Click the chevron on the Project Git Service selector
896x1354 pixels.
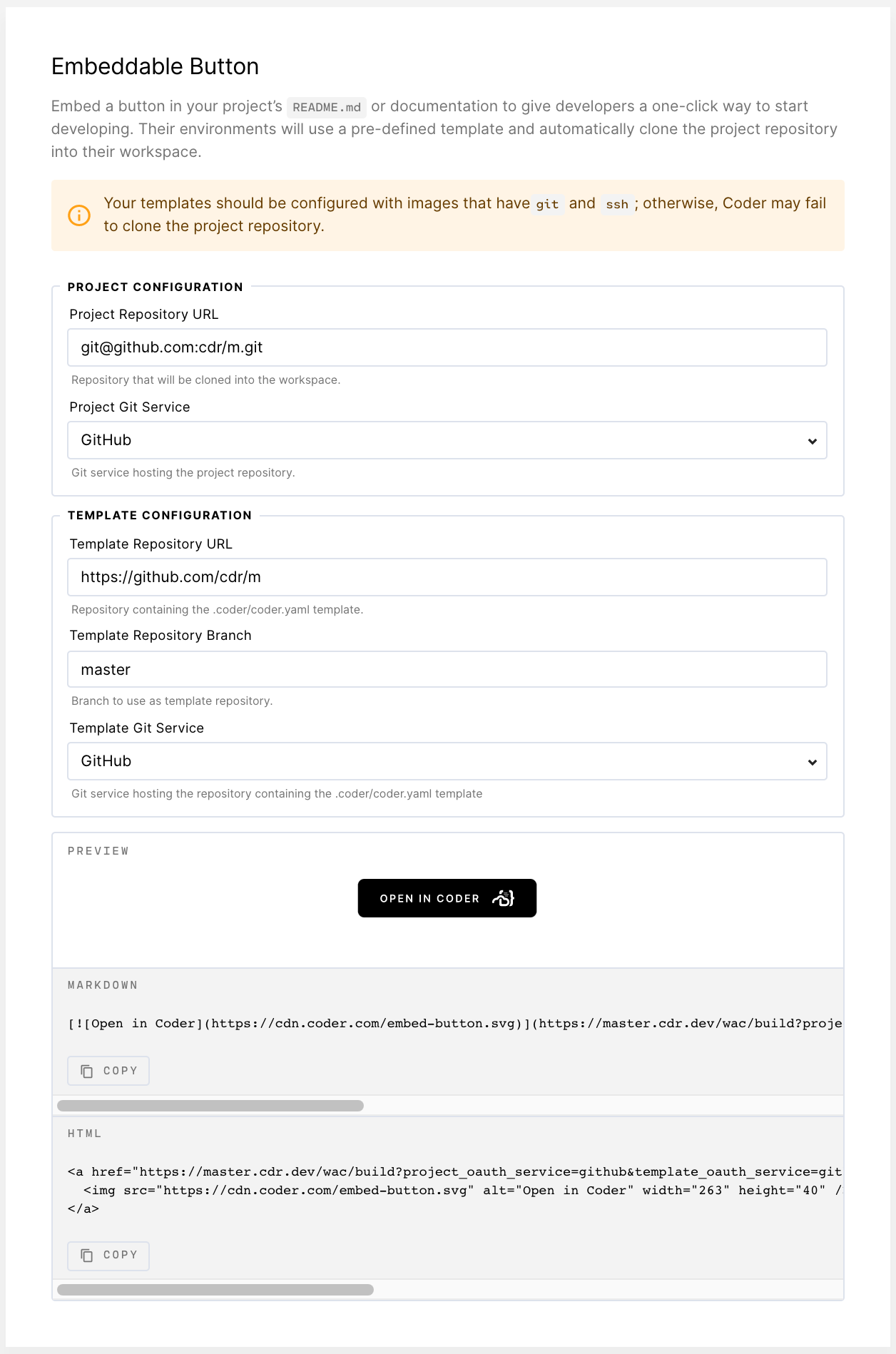tap(812, 442)
